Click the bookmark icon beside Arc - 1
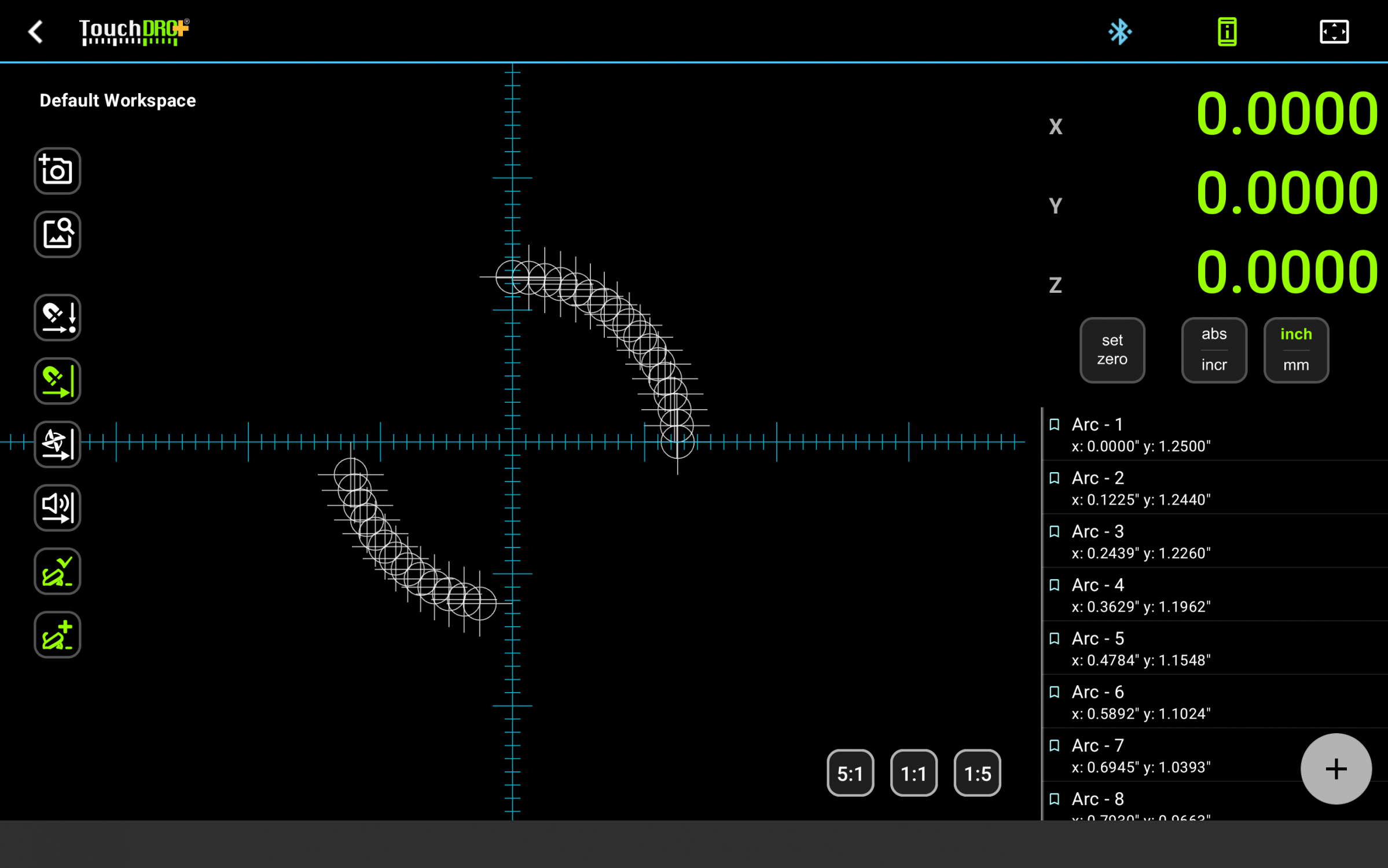The width and height of the screenshot is (1388, 868). tap(1055, 425)
